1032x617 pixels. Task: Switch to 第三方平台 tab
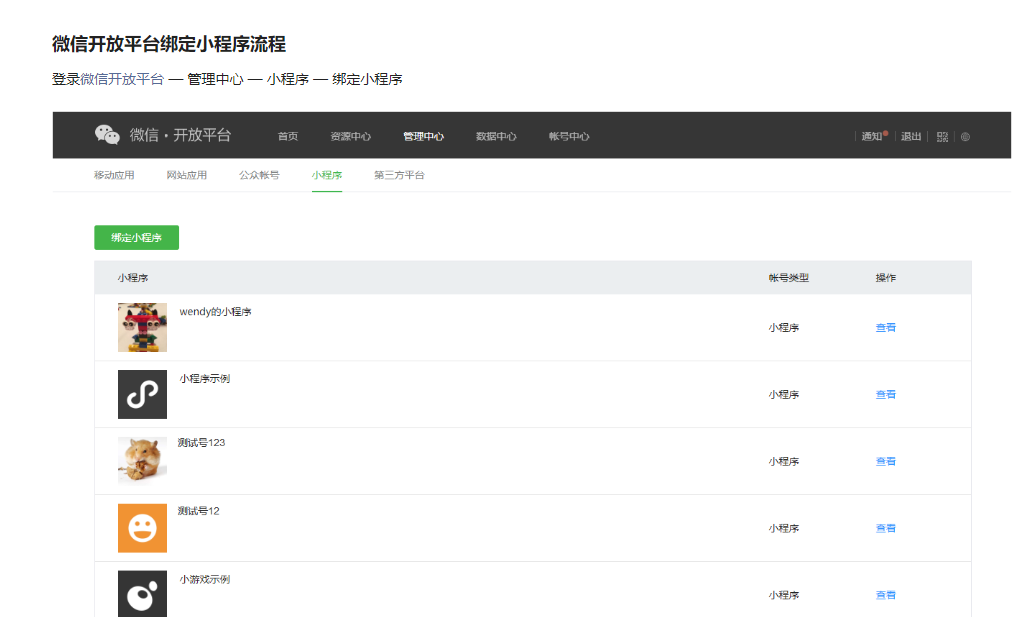(x=399, y=175)
